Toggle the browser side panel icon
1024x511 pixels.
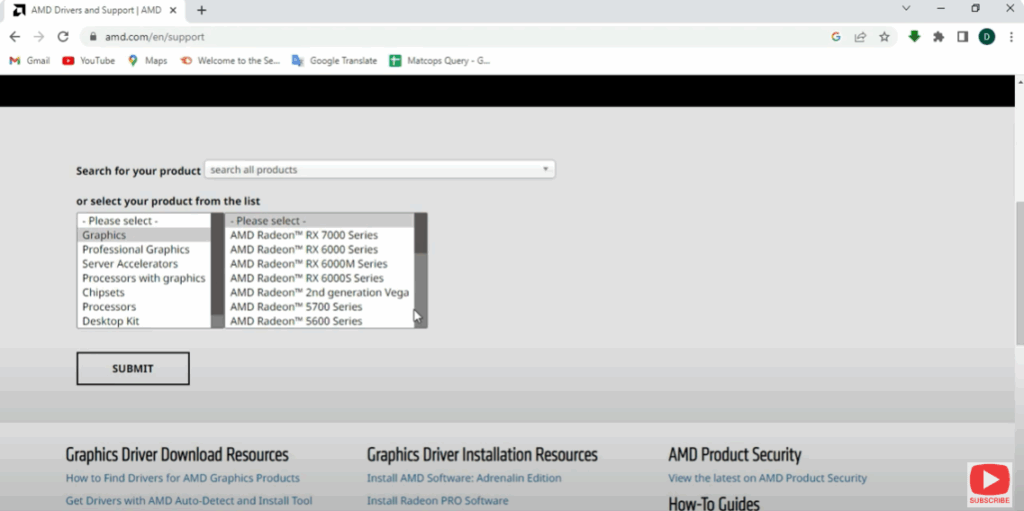click(x=962, y=37)
